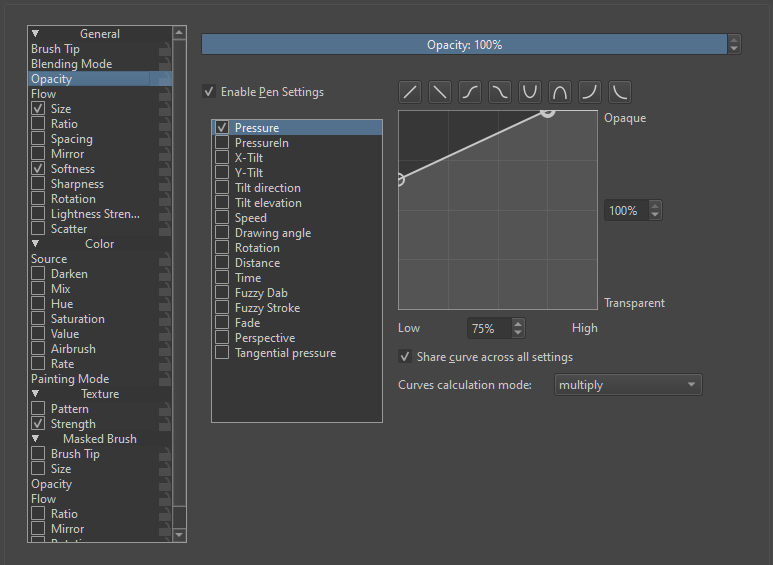Enable the Tilt elevation sensor
Viewport: 773px width, 565px height.
[222, 203]
